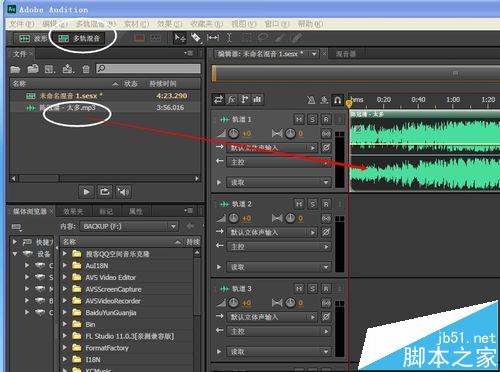
Task: Open the Effects Rack tab
Action: (x=73, y=211)
